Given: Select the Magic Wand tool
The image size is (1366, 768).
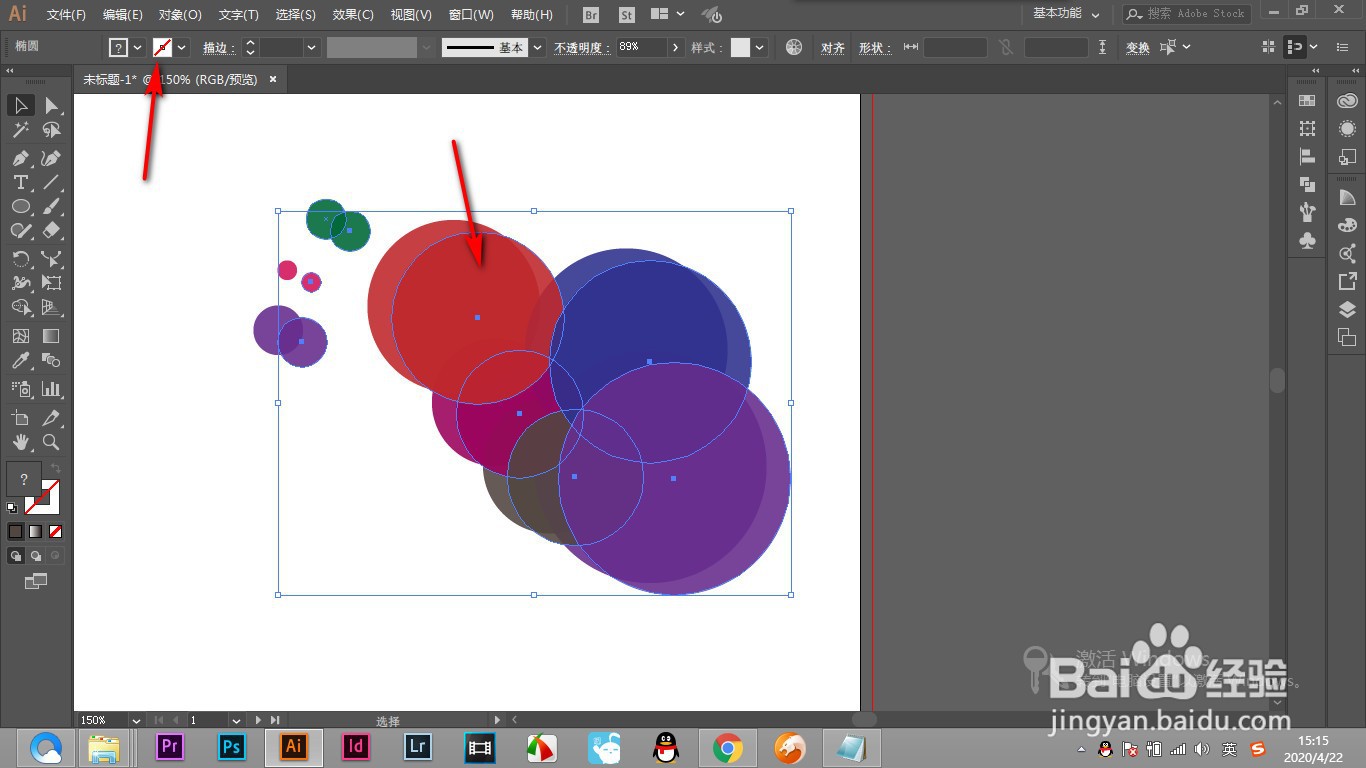Looking at the screenshot, I should click(20, 130).
